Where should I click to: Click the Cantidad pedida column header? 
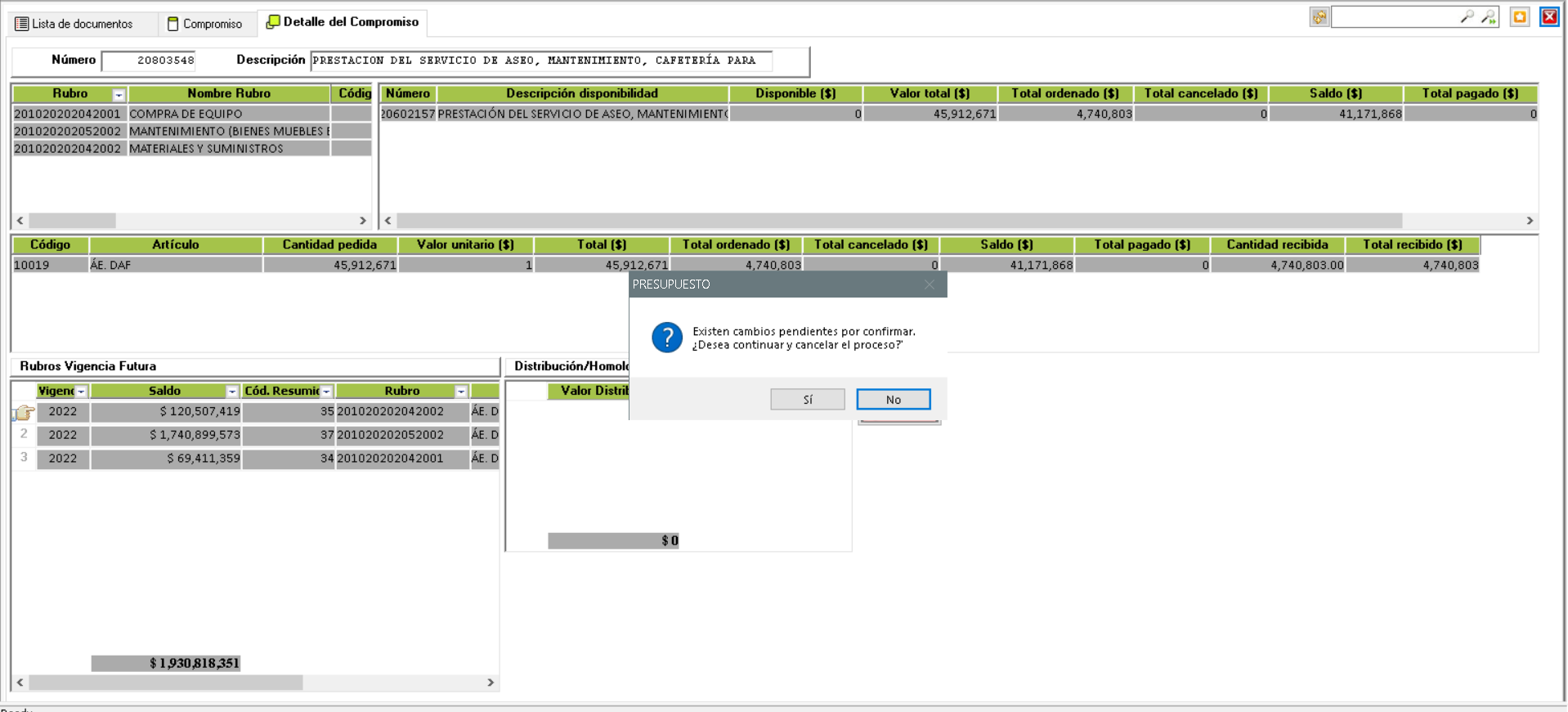click(330, 244)
